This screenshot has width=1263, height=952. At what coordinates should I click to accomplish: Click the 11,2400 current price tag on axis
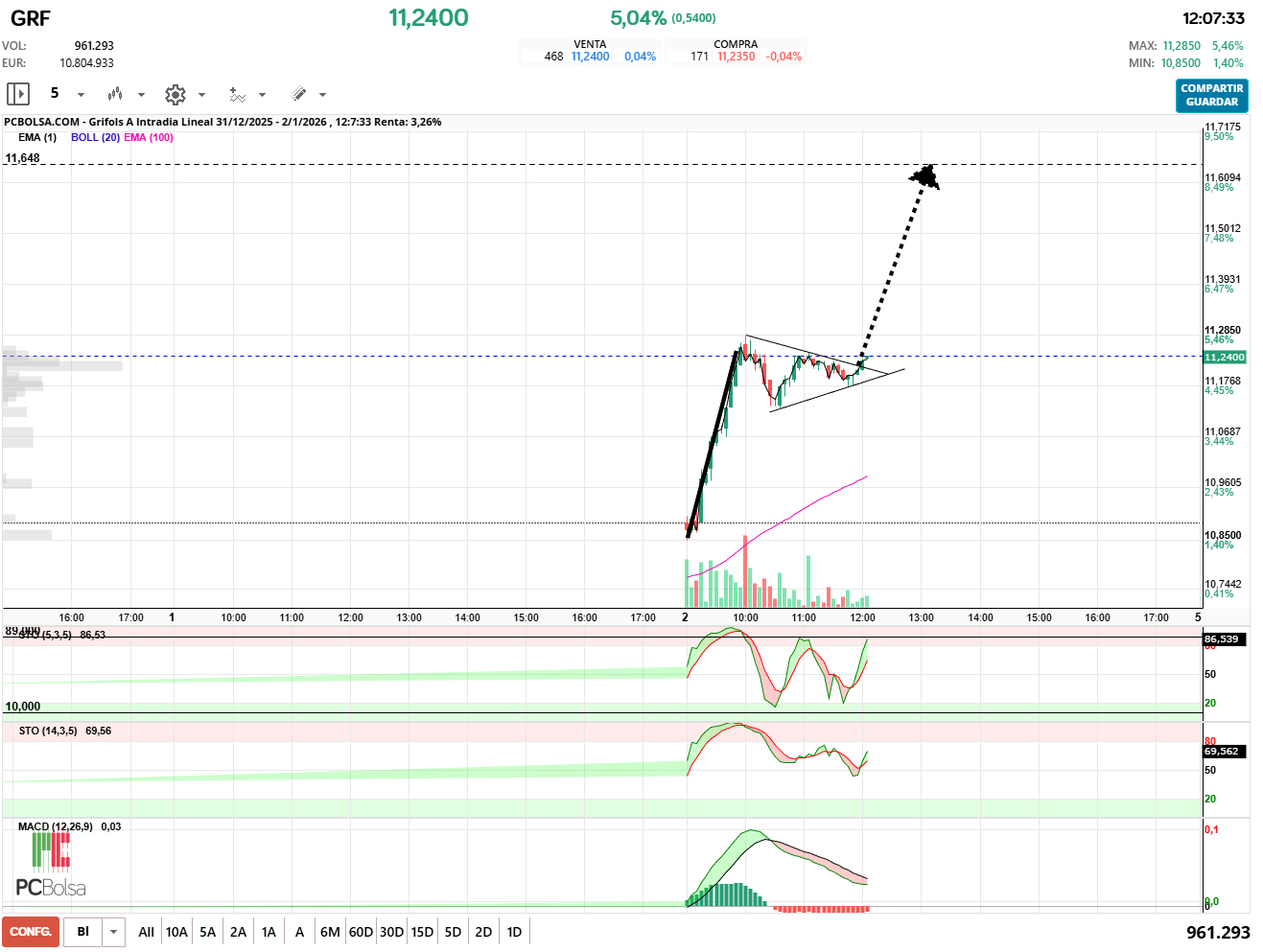[x=1225, y=357]
